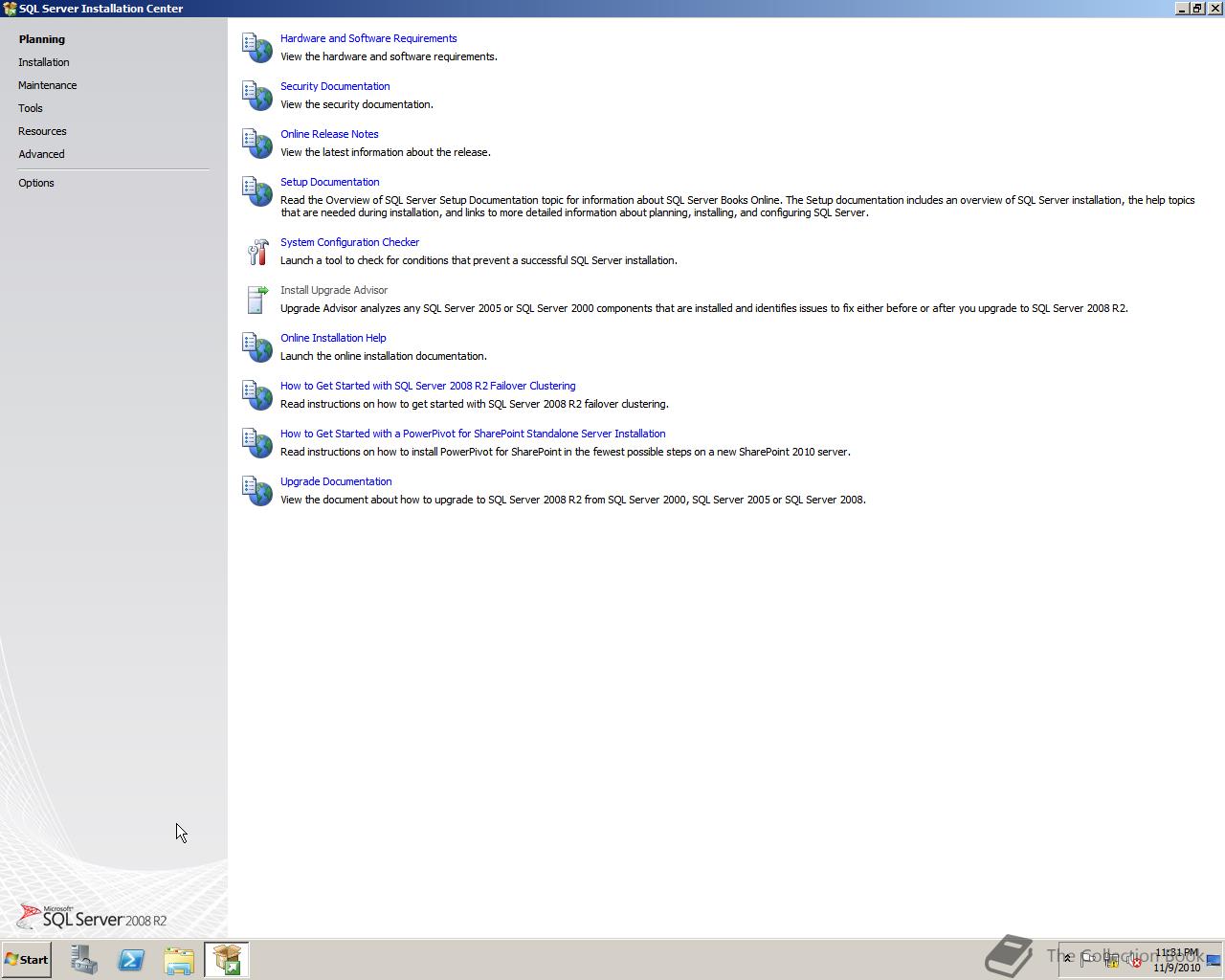The width and height of the screenshot is (1225, 980).
Task: Click the icon beside Online Release Notes
Action: click(257, 144)
